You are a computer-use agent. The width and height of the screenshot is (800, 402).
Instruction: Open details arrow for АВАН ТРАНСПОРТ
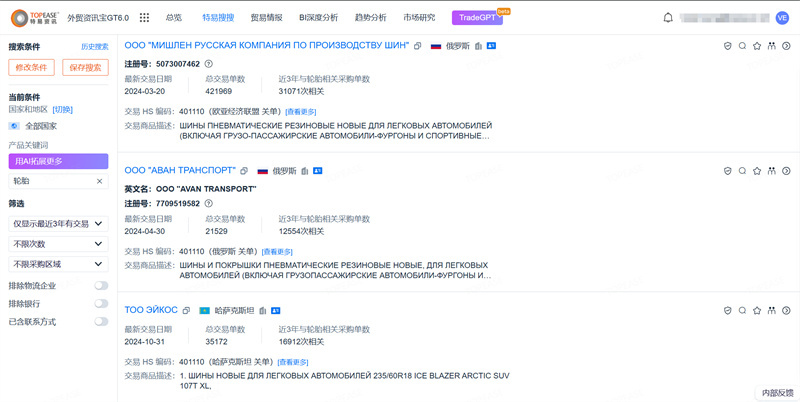pos(786,171)
